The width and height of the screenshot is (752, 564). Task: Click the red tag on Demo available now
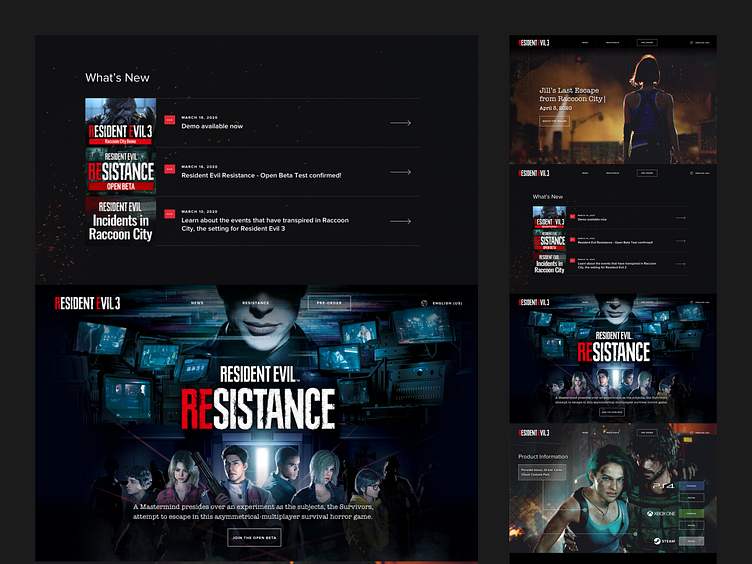pos(169,120)
